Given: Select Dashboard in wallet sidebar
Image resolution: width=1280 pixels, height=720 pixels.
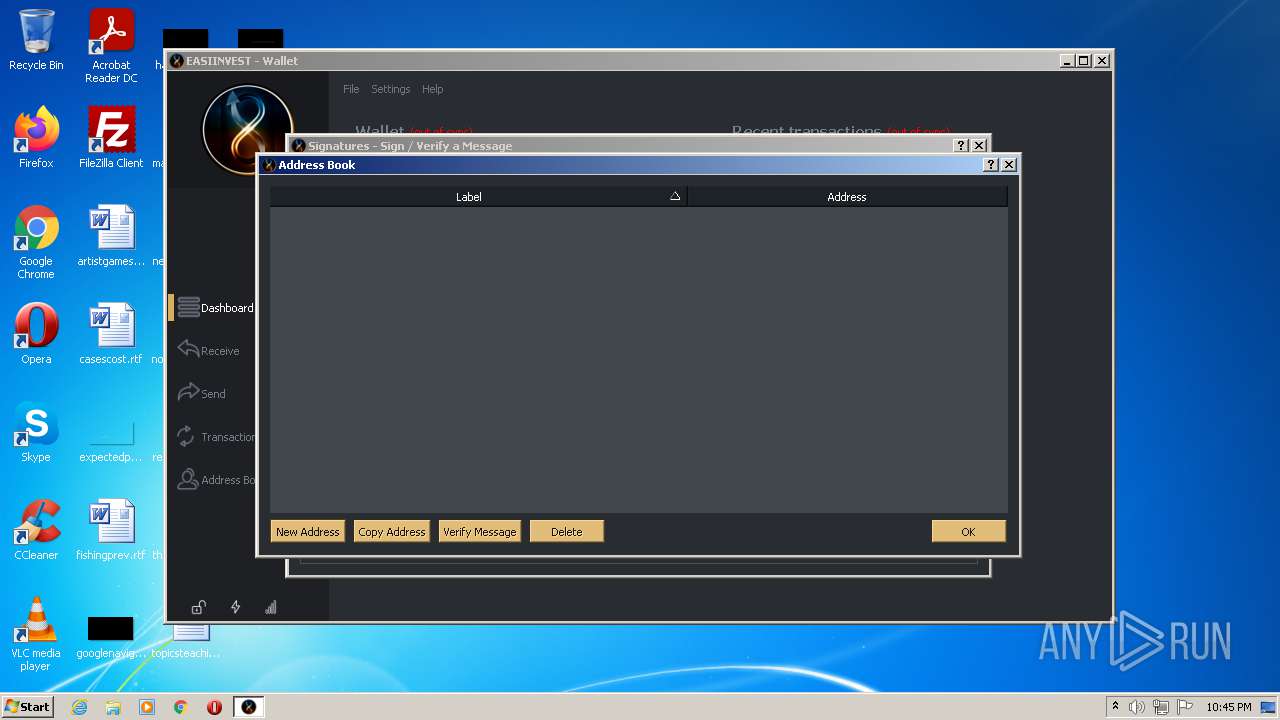Looking at the screenshot, I should tap(215, 308).
